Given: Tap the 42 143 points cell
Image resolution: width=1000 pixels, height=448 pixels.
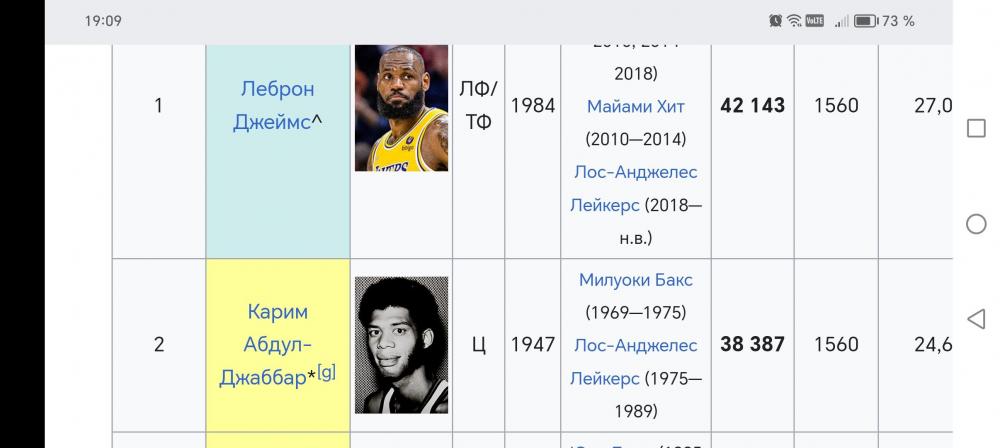Looking at the screenshot, I should [752, 105].
